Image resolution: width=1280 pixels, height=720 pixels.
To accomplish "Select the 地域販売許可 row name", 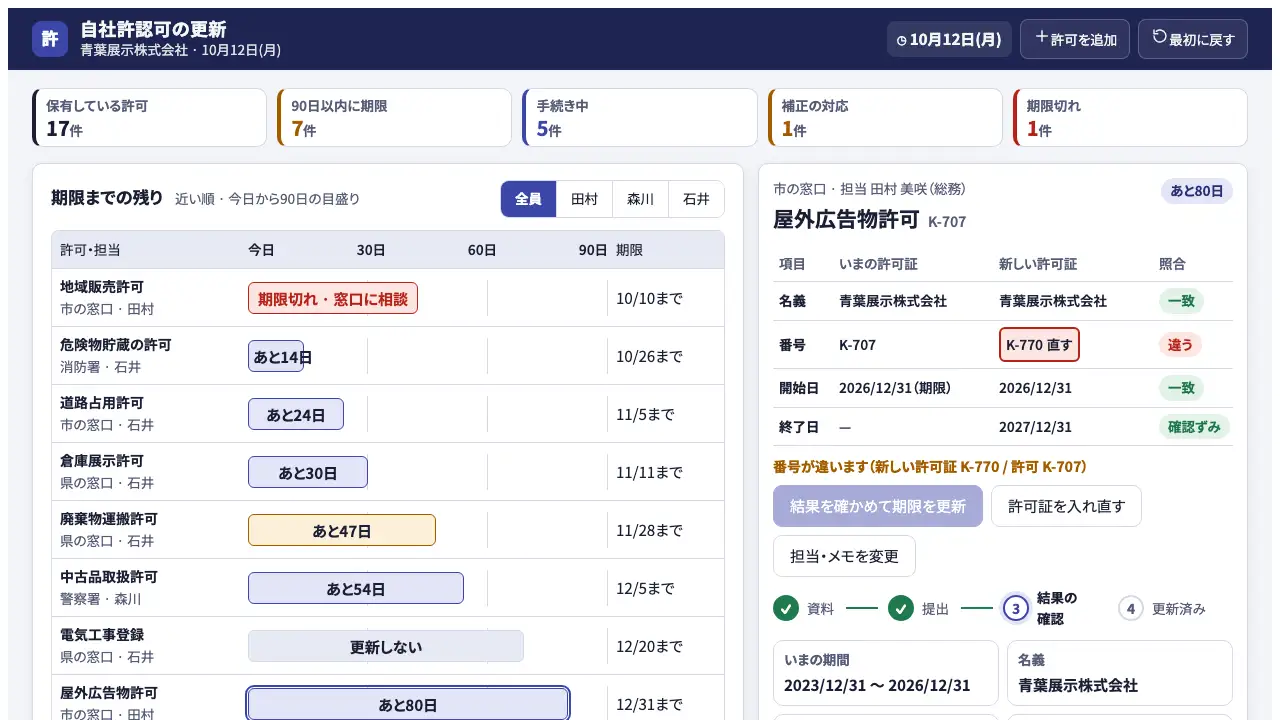I will click(x=102, y=287).
